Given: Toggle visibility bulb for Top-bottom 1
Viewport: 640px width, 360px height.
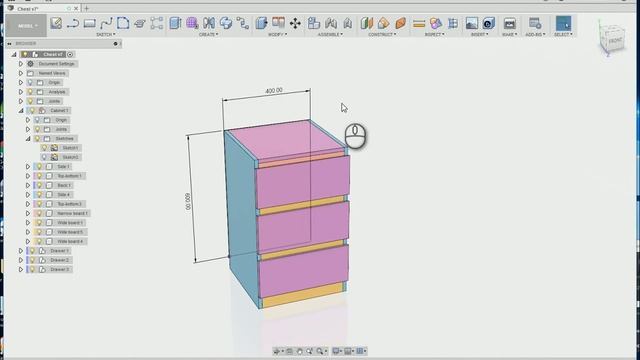Looking at the screenshot, I should pyautogui.click(x=40, y=176).
